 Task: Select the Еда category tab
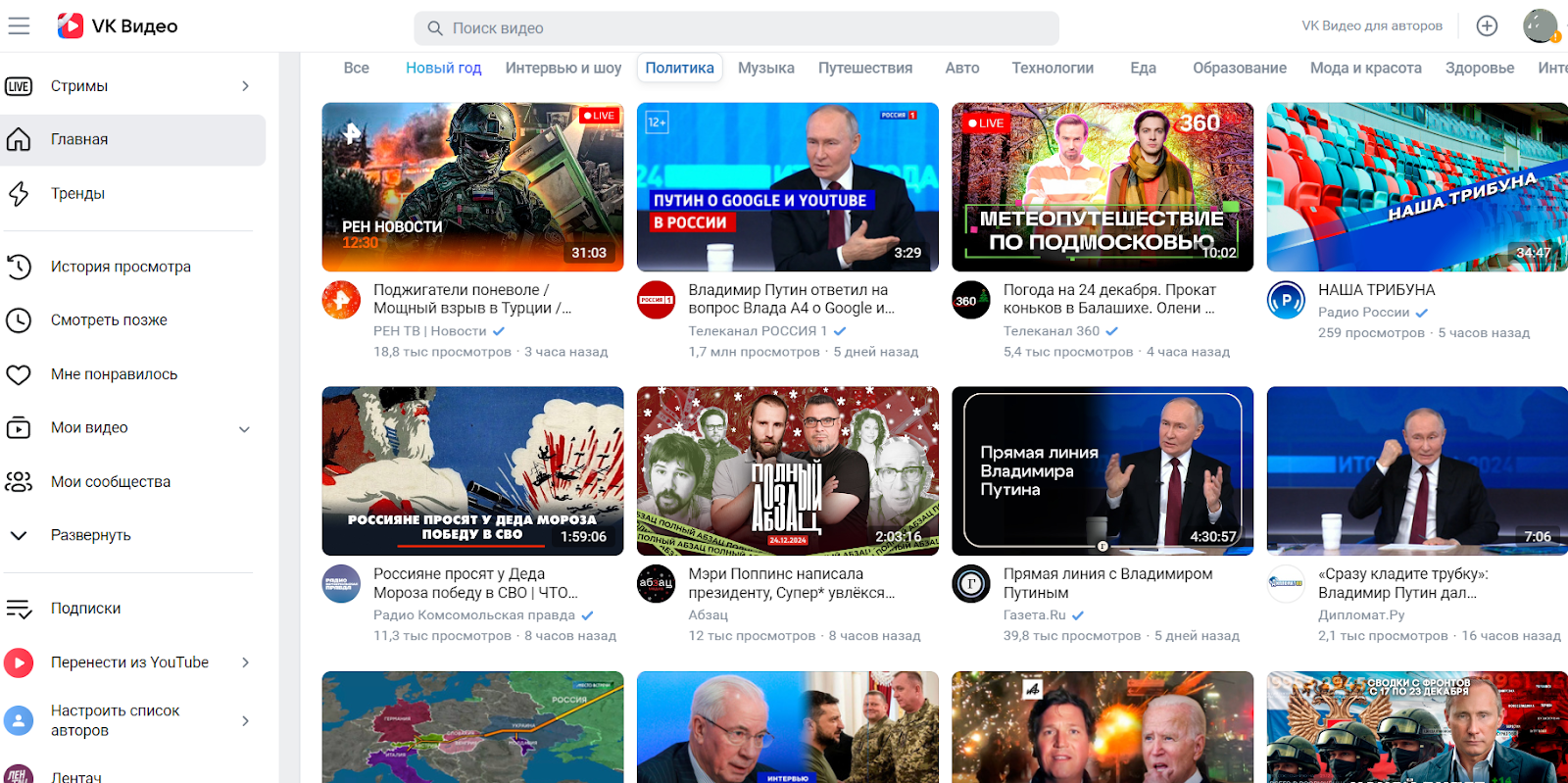(1144, 68)
